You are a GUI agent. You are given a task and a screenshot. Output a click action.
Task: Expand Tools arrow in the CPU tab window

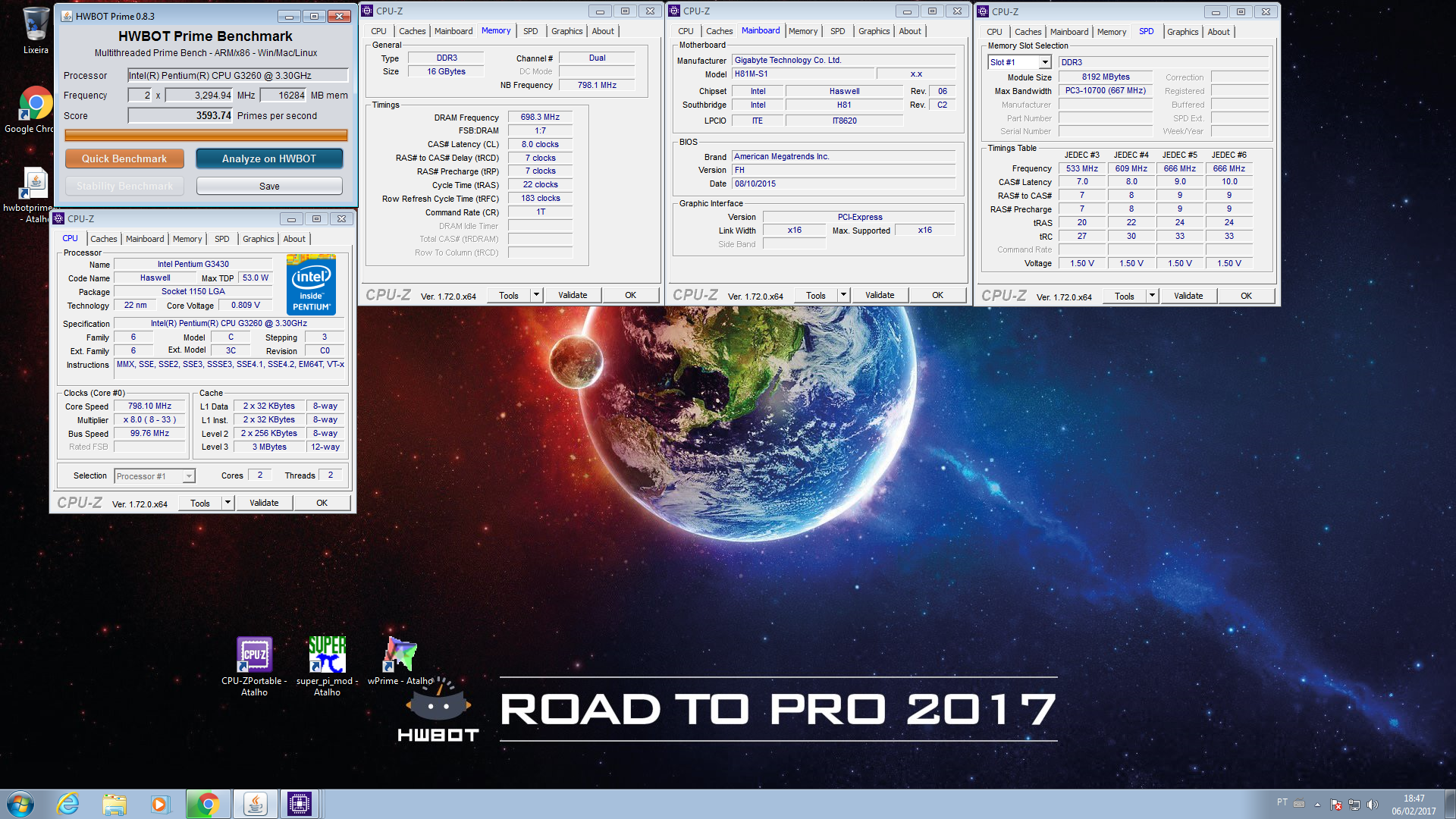[227, 503]
